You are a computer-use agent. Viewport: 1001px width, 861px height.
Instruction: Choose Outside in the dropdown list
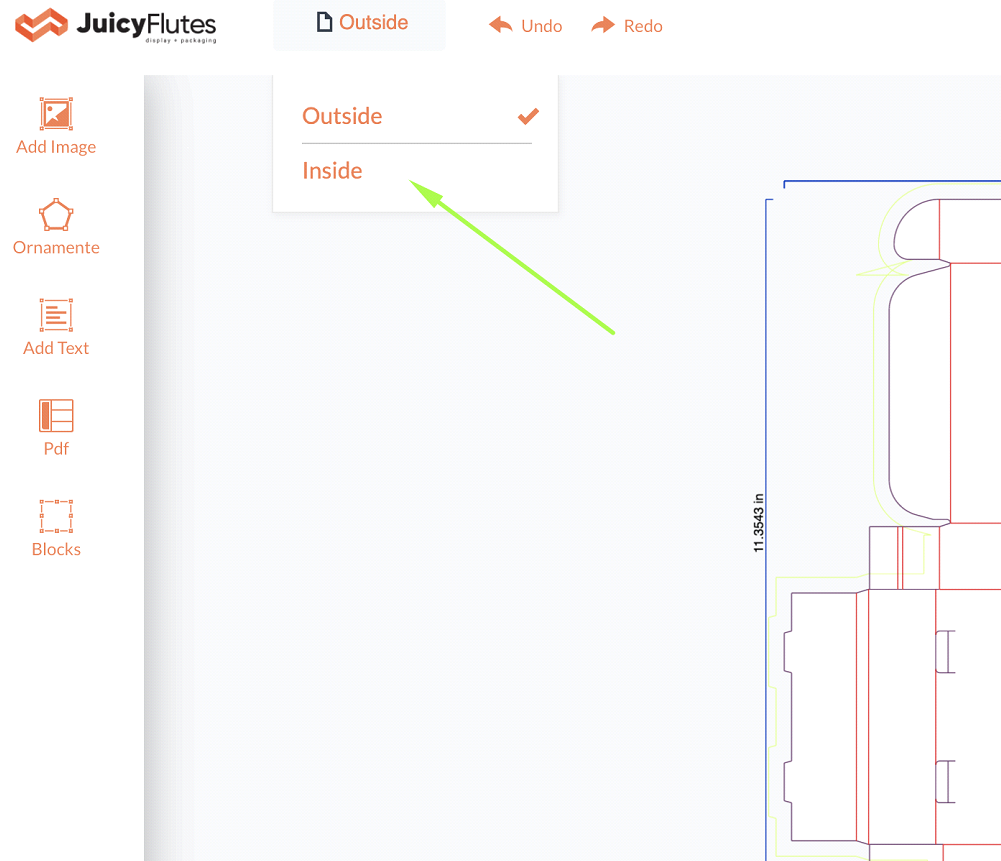(342, 116)
